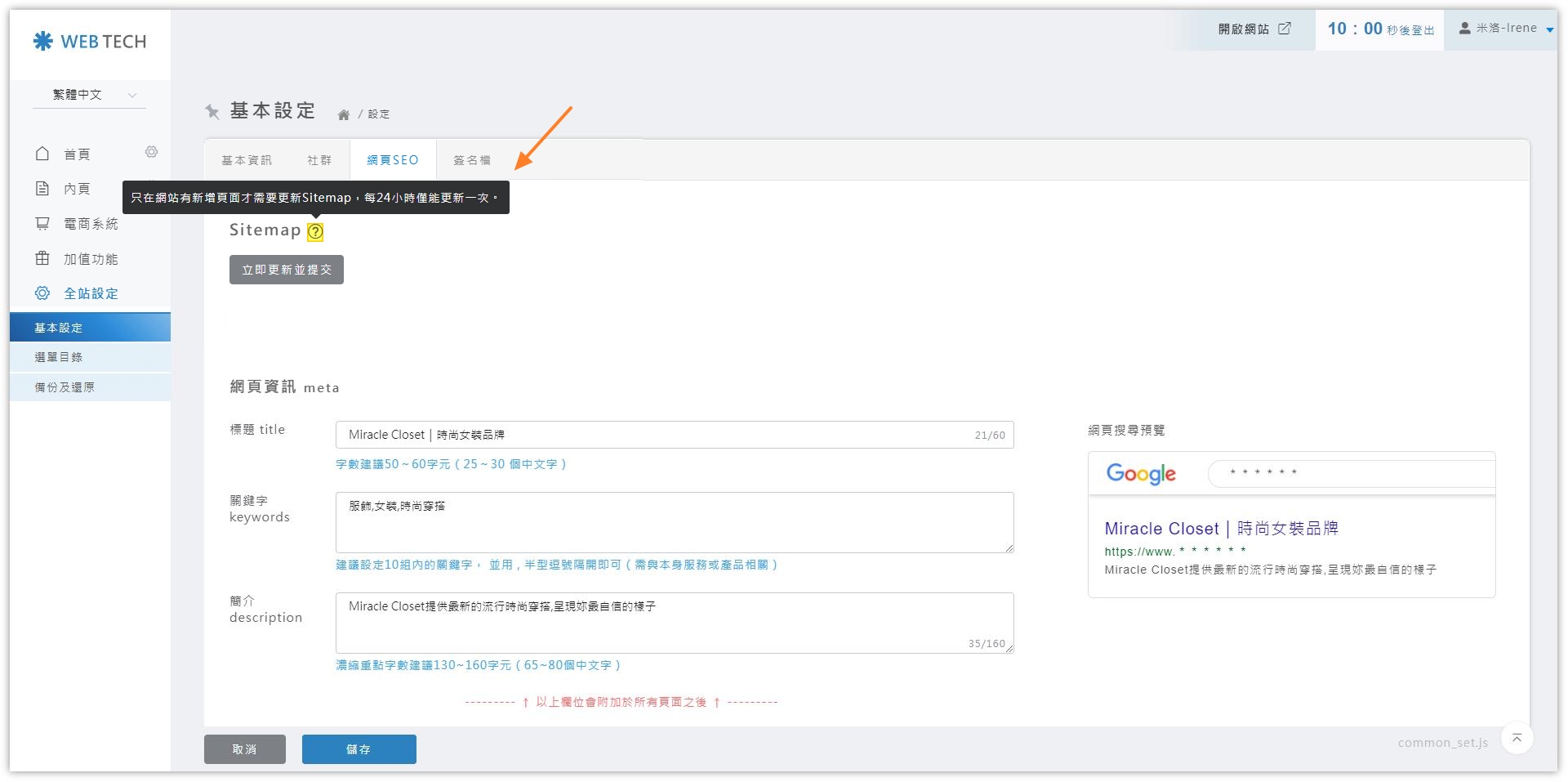Click the scroll-to-top arrow button
This screenshot has width=1568, height=782.
point(1517,739)
